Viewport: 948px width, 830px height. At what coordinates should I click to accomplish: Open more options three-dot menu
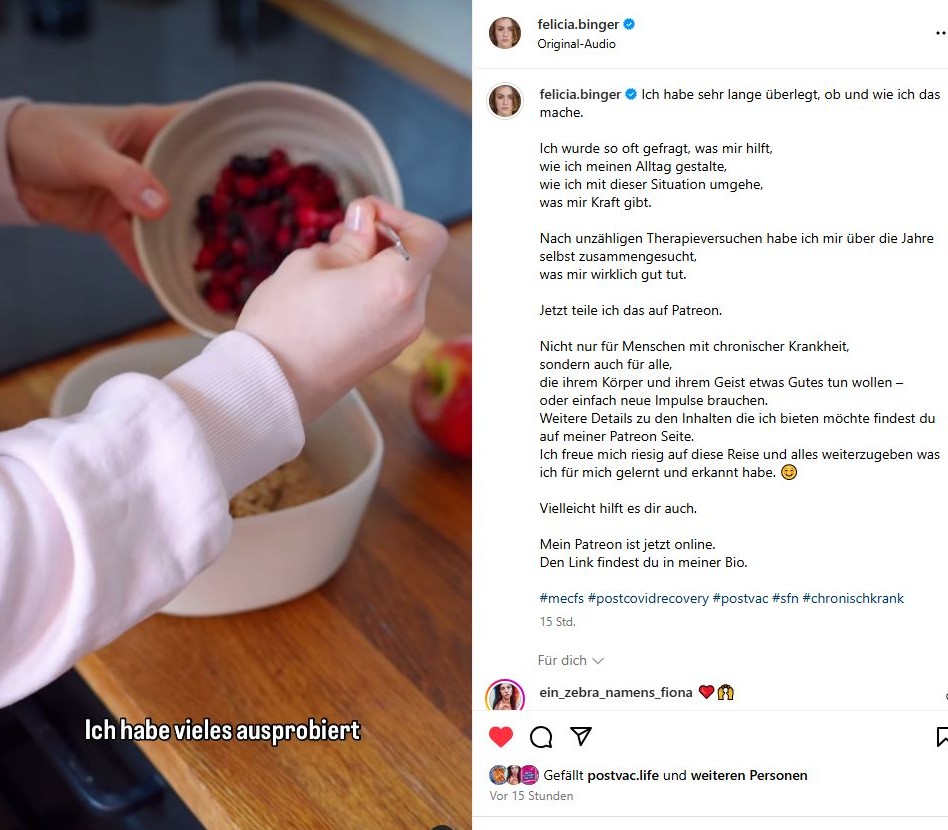(x=941, y=33)
